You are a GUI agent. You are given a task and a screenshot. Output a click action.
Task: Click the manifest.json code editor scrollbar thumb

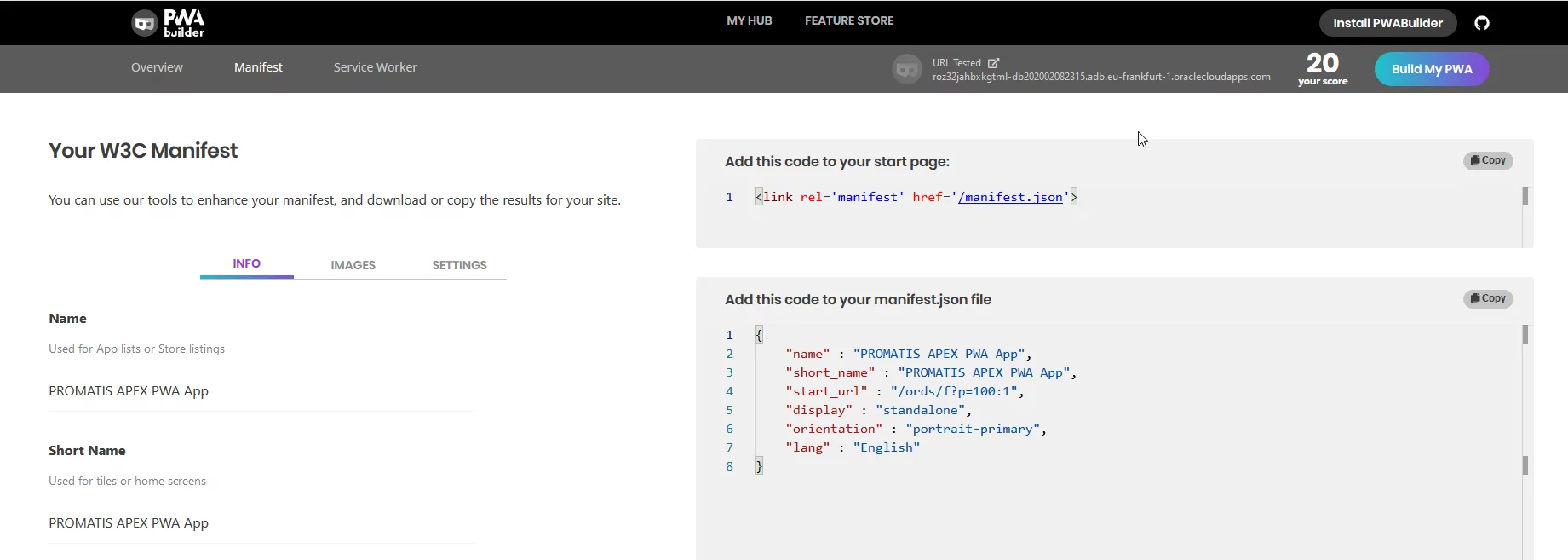pos(1525,334)
